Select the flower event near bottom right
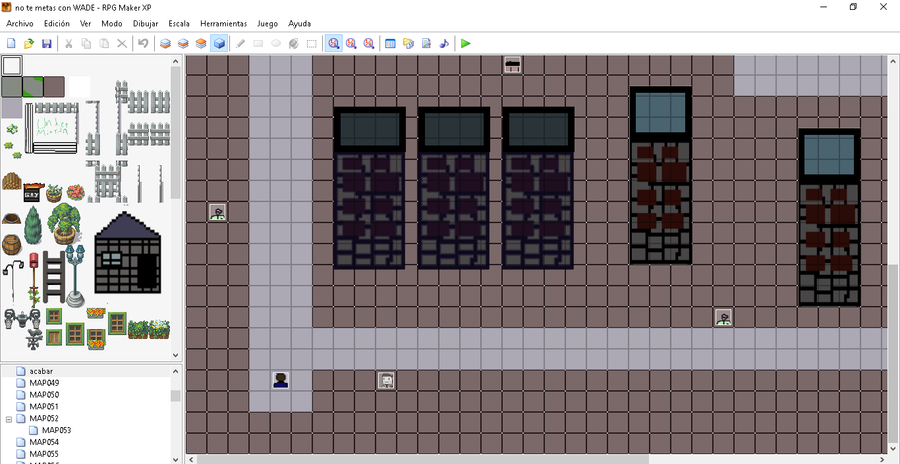 pyautogui.click(x=723, y=317)
